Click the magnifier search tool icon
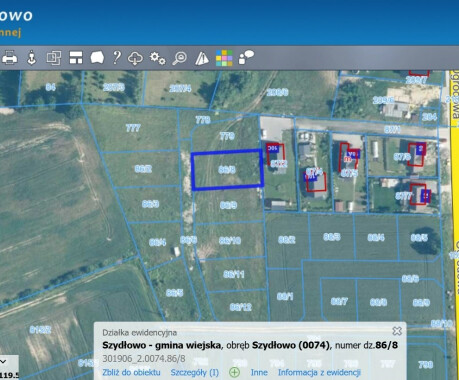The width and height of the screenshot is (459, 380). click(179, 58)
